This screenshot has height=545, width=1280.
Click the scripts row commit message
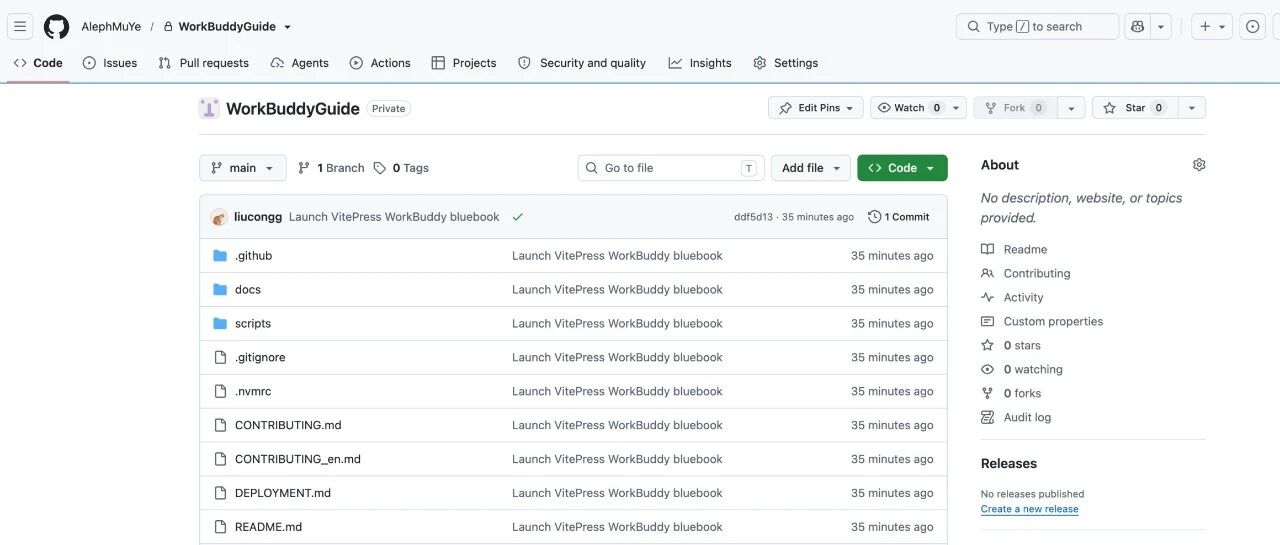[x=617, y=324]
